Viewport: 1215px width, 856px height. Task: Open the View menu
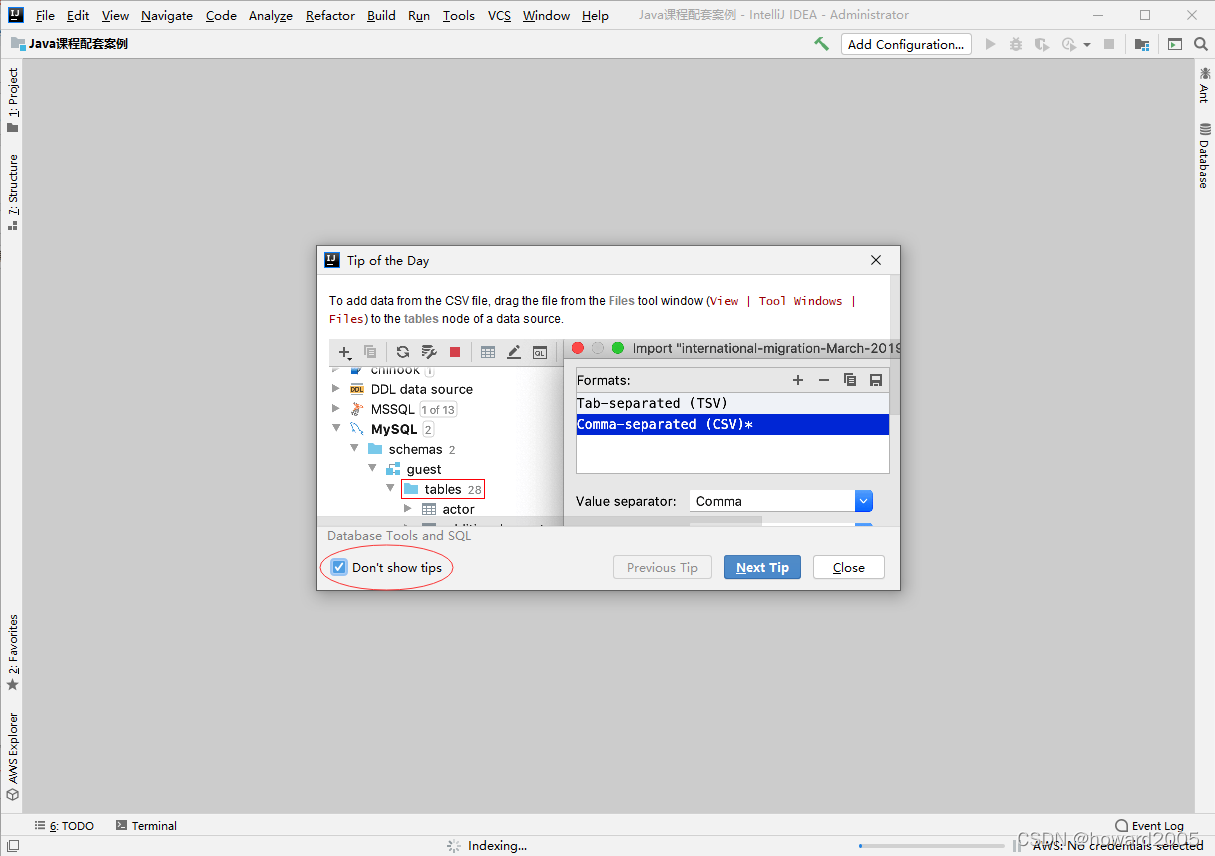(115, 15)
